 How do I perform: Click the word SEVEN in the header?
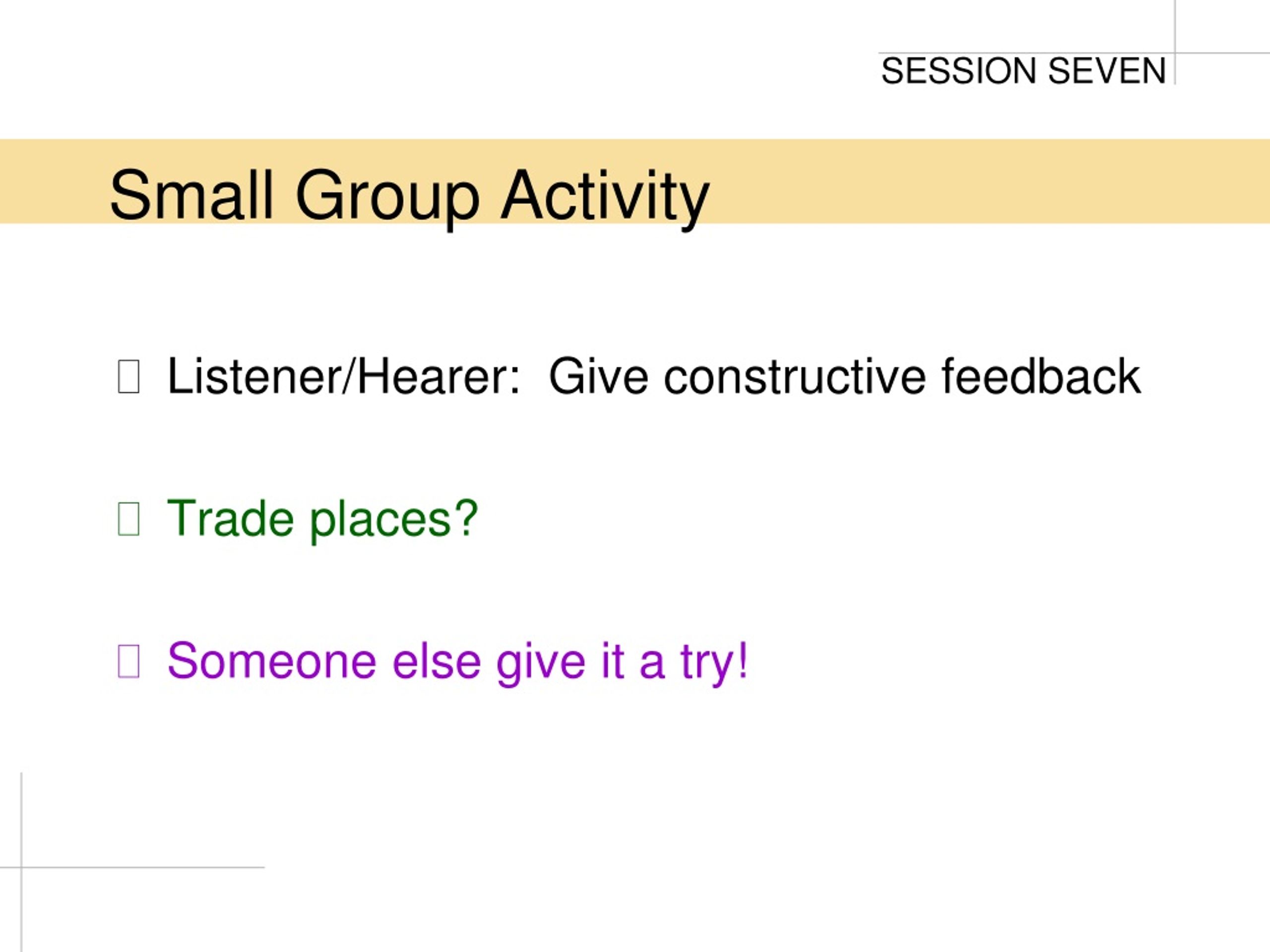point(1107,71)
